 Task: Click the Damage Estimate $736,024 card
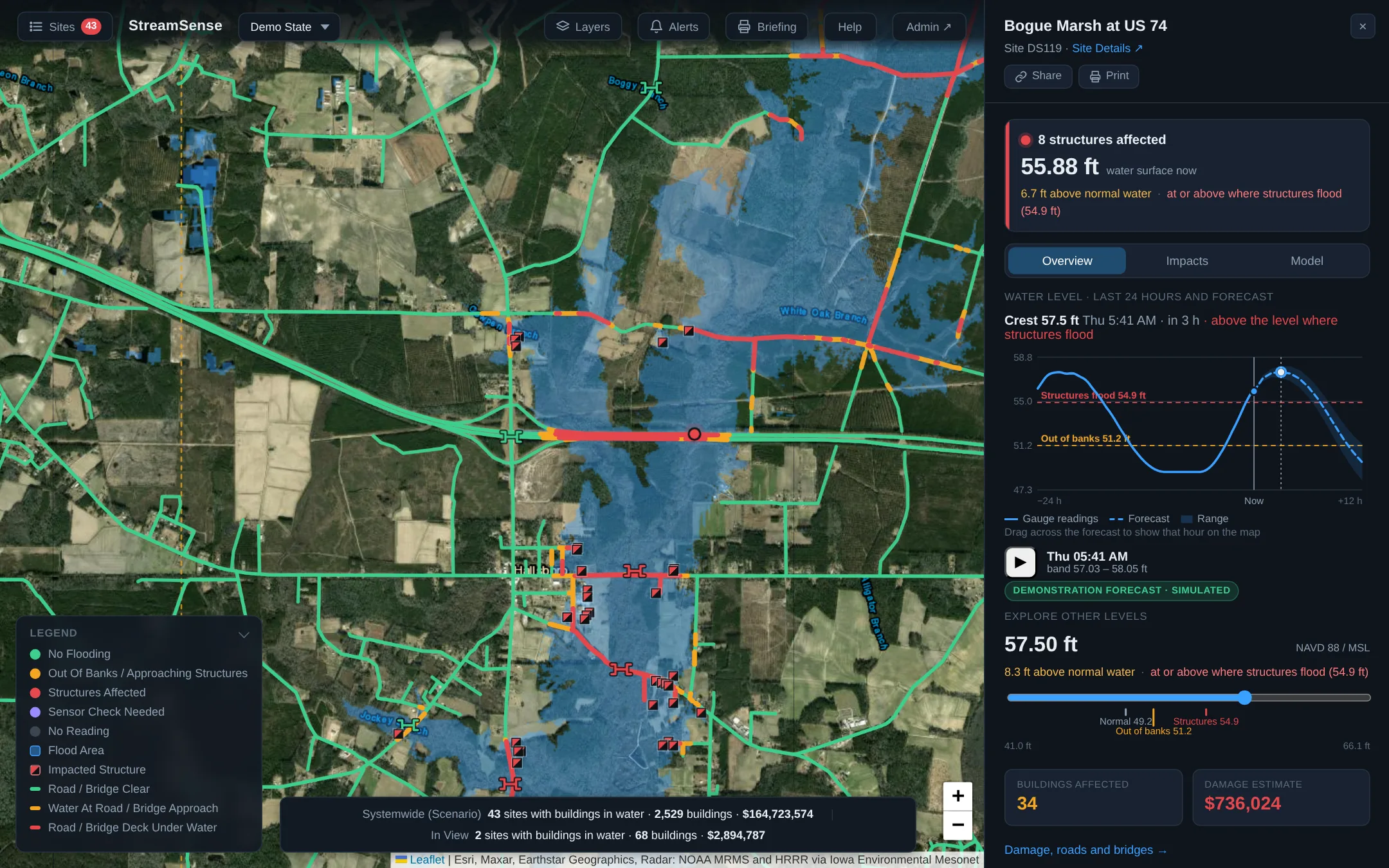[1281, 797]
